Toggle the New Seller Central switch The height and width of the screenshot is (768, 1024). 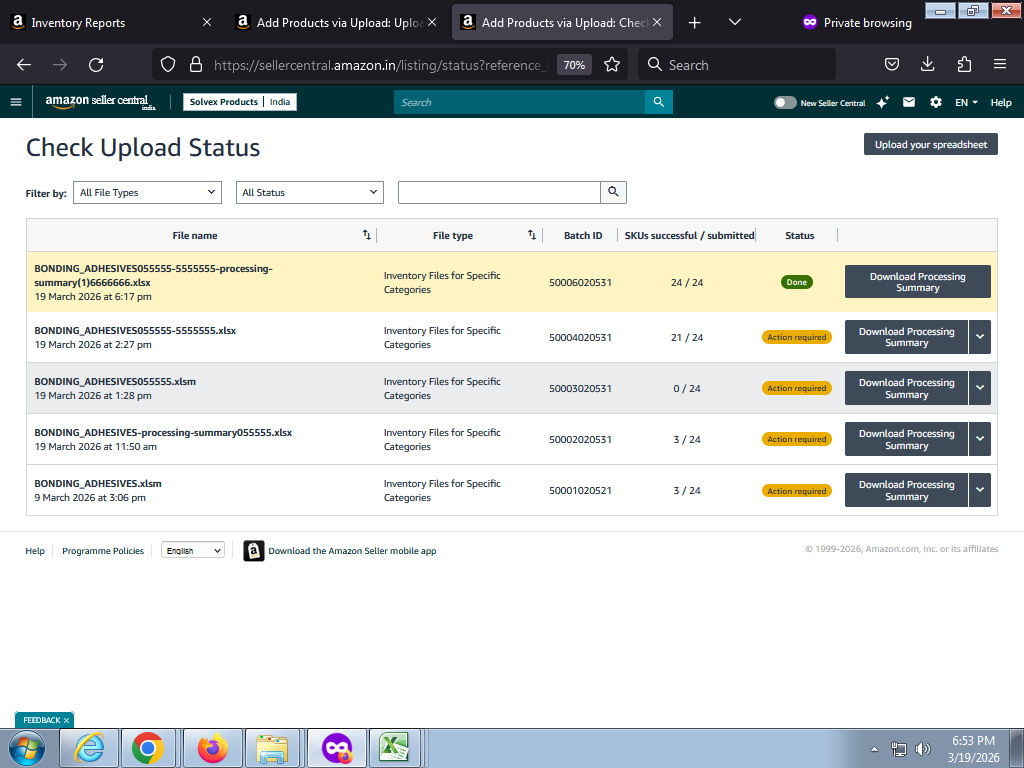(x=785, y=103)
